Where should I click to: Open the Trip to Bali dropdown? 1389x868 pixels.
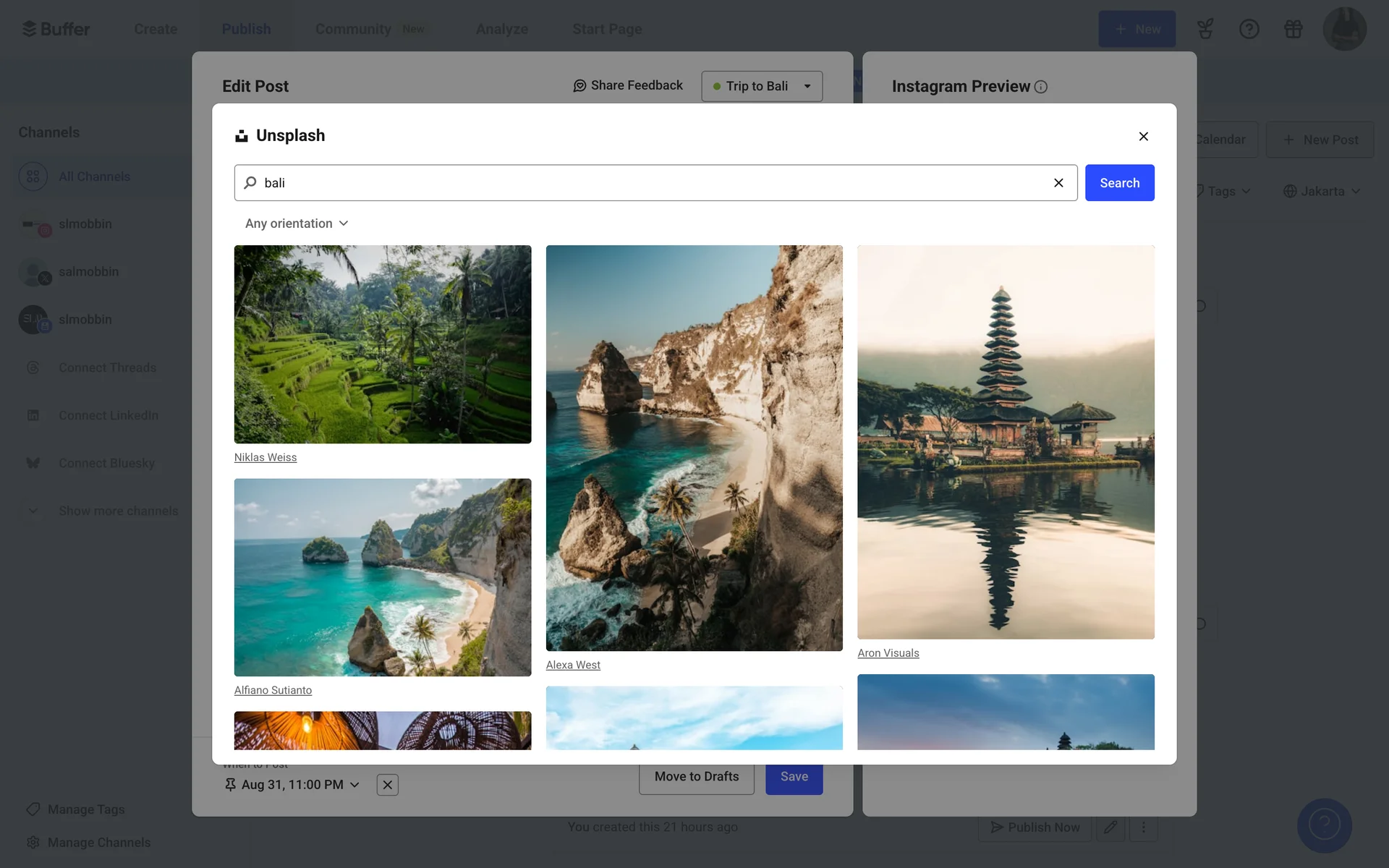(762, 86)
